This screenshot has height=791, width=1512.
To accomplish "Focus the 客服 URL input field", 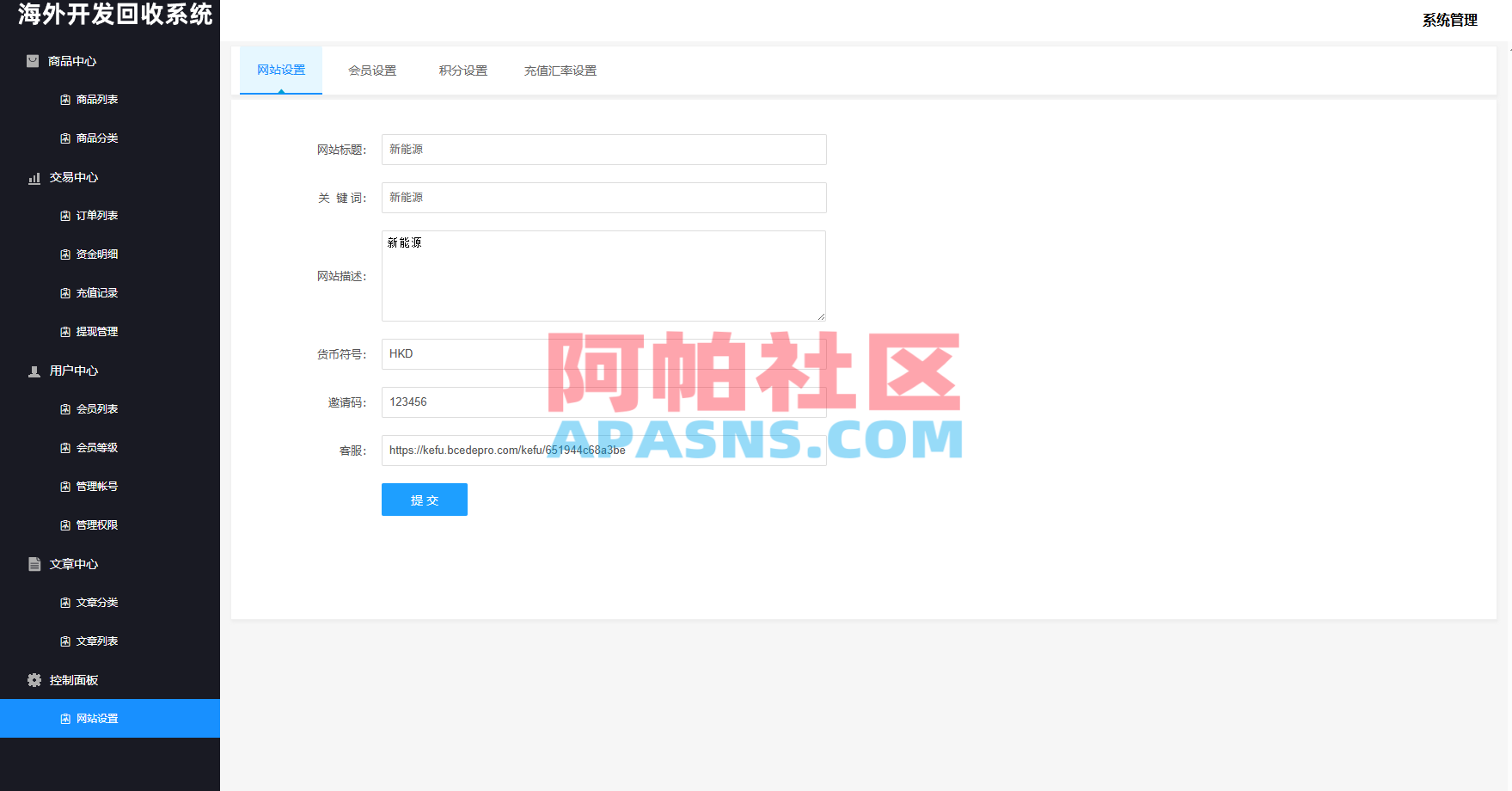I will click(x=604, y=451).
